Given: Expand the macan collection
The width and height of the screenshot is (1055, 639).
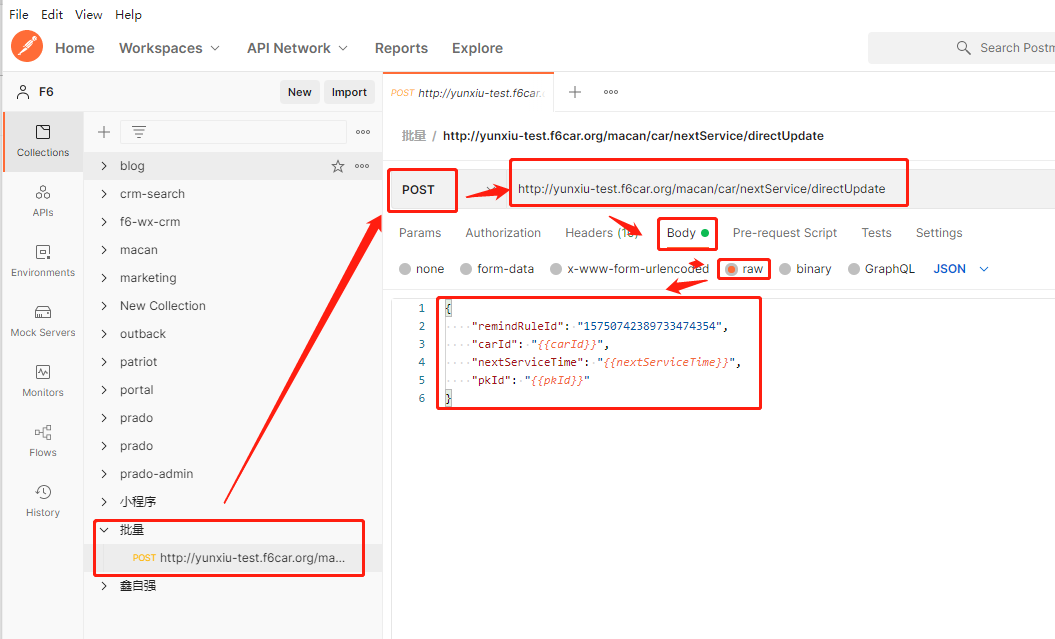Looking at the screenshot, I should [x=104, y=250].
